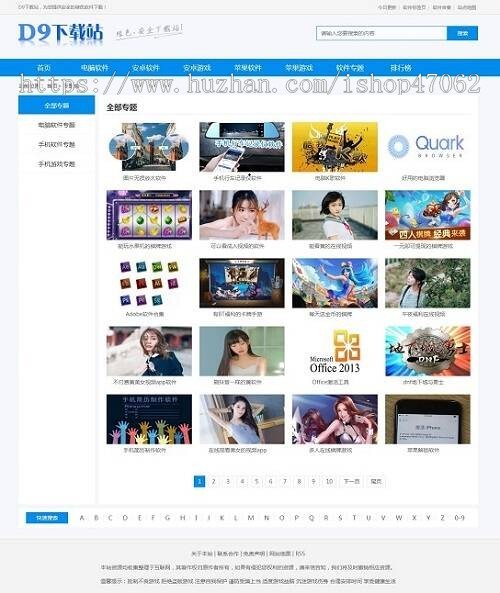Open the 地下城与勇士 DNF thumbnail
This screenshot has width=500, height=593.
(427, 351)
